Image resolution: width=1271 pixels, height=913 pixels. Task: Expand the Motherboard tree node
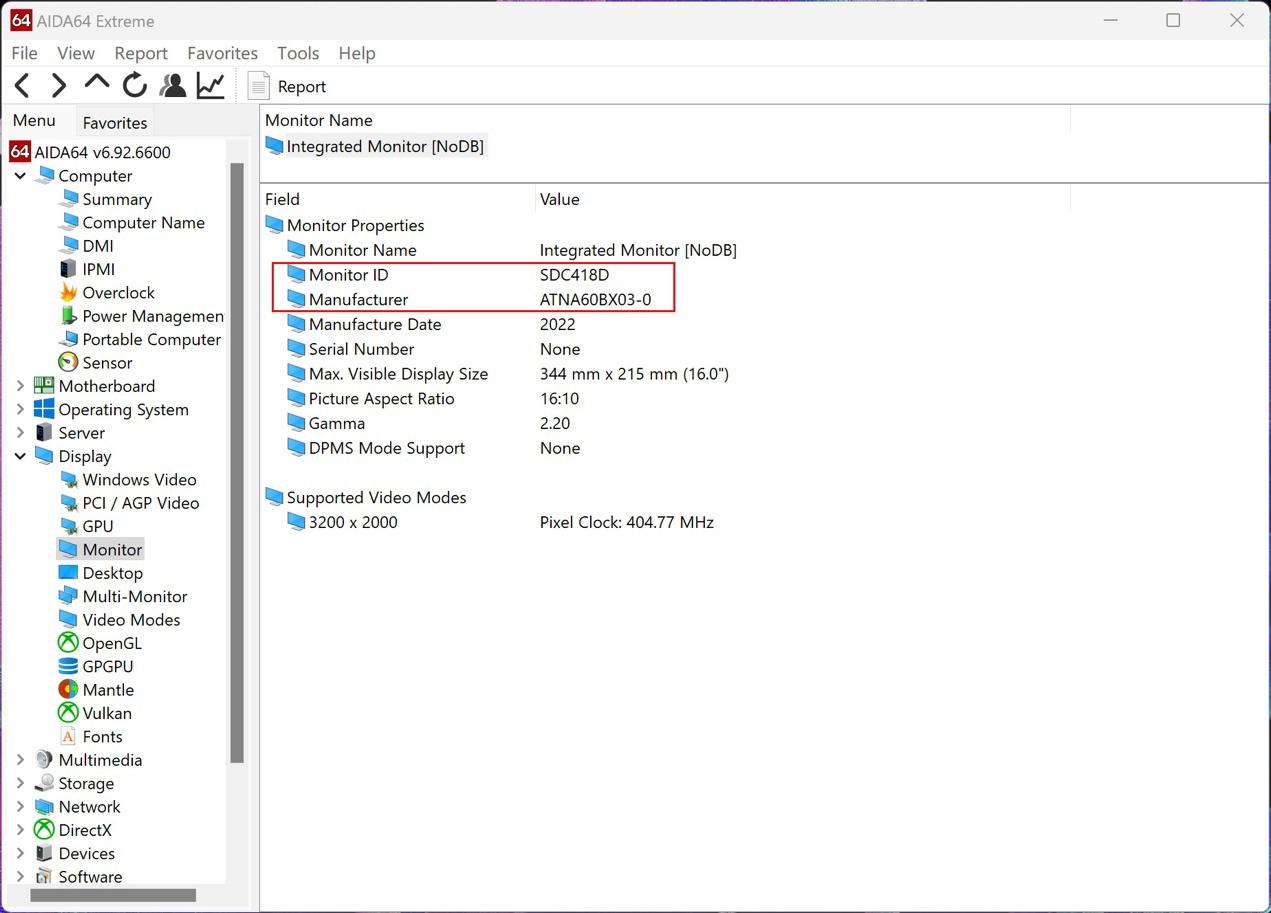[x=20, y=386]
